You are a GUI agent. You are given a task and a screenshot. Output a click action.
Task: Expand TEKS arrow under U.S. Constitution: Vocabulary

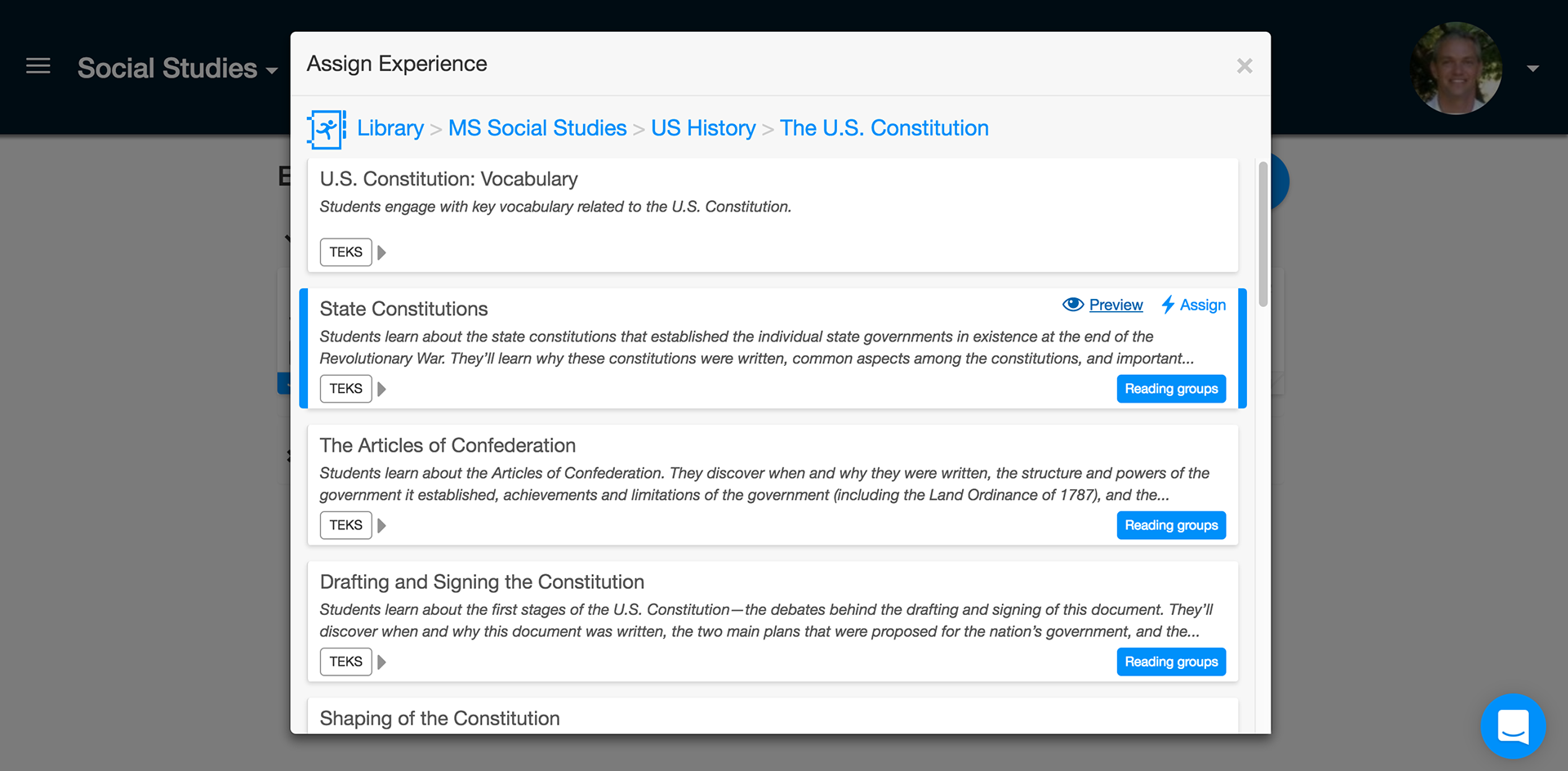coord(381,252)
